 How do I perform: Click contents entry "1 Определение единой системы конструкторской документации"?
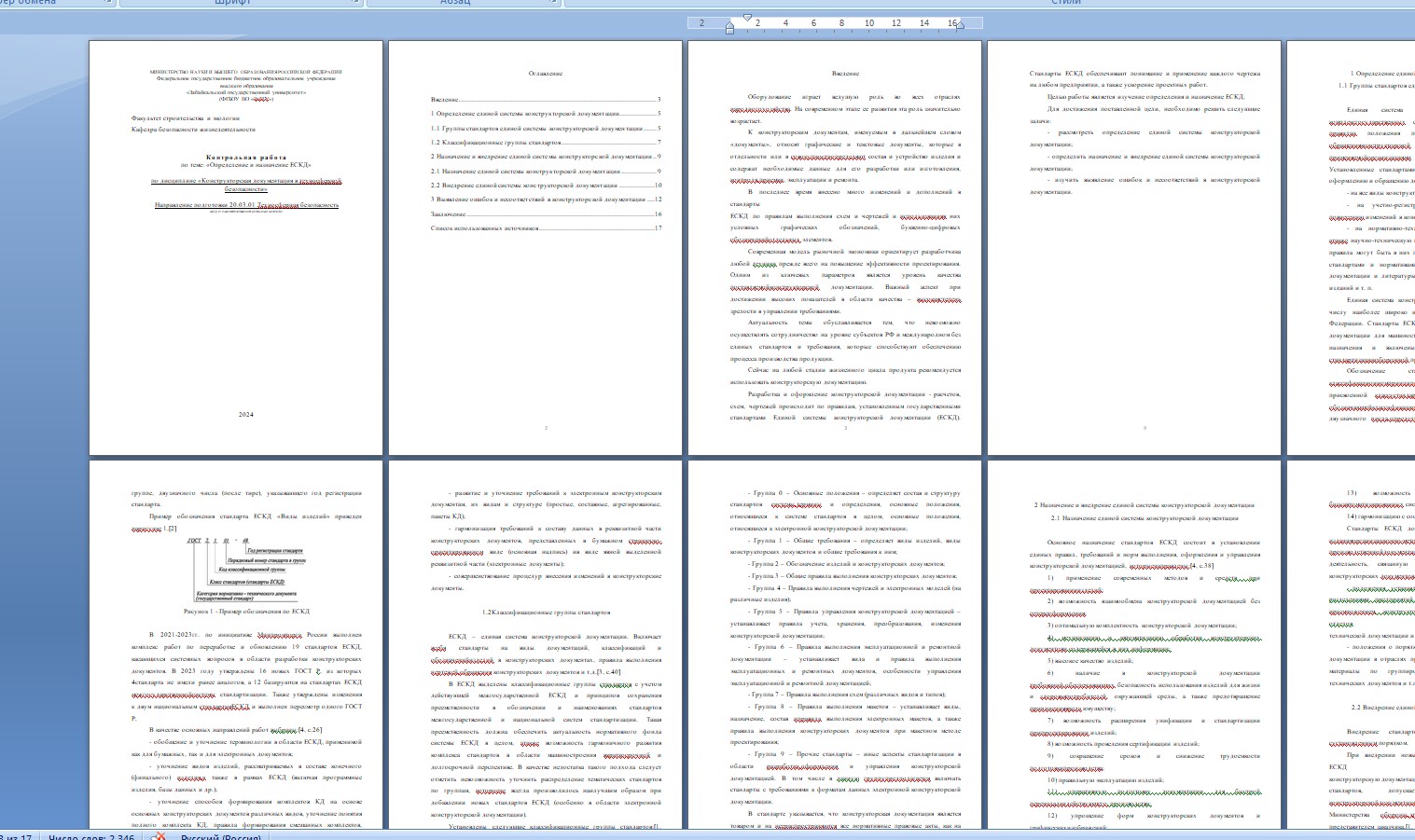(546, 114)
